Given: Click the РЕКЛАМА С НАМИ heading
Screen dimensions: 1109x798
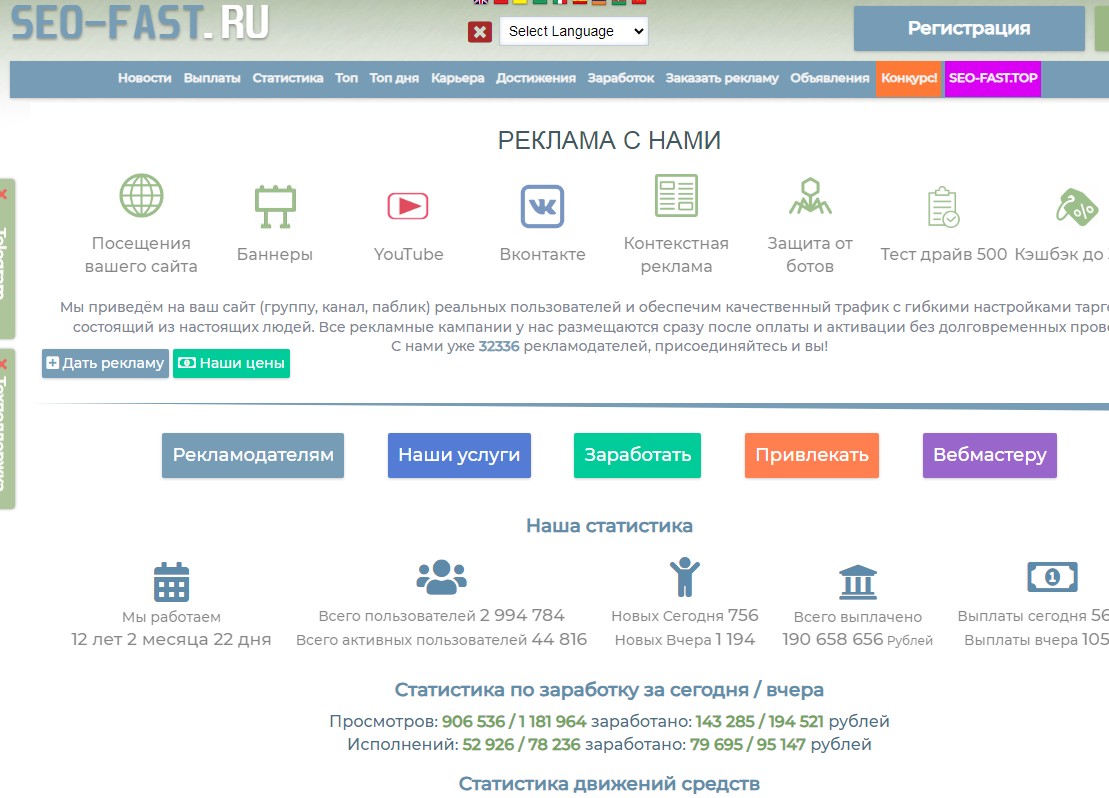Looking at the screenshot, I should (609, 140).
